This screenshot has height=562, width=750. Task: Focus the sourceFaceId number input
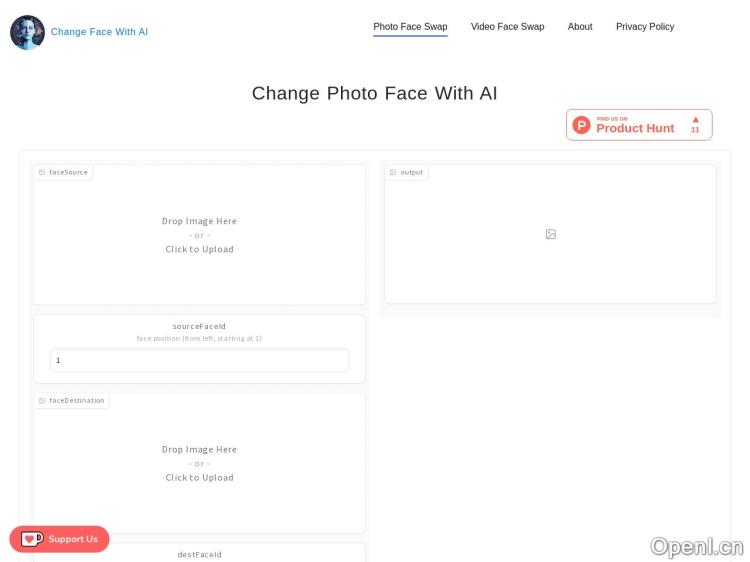[199, 360]
